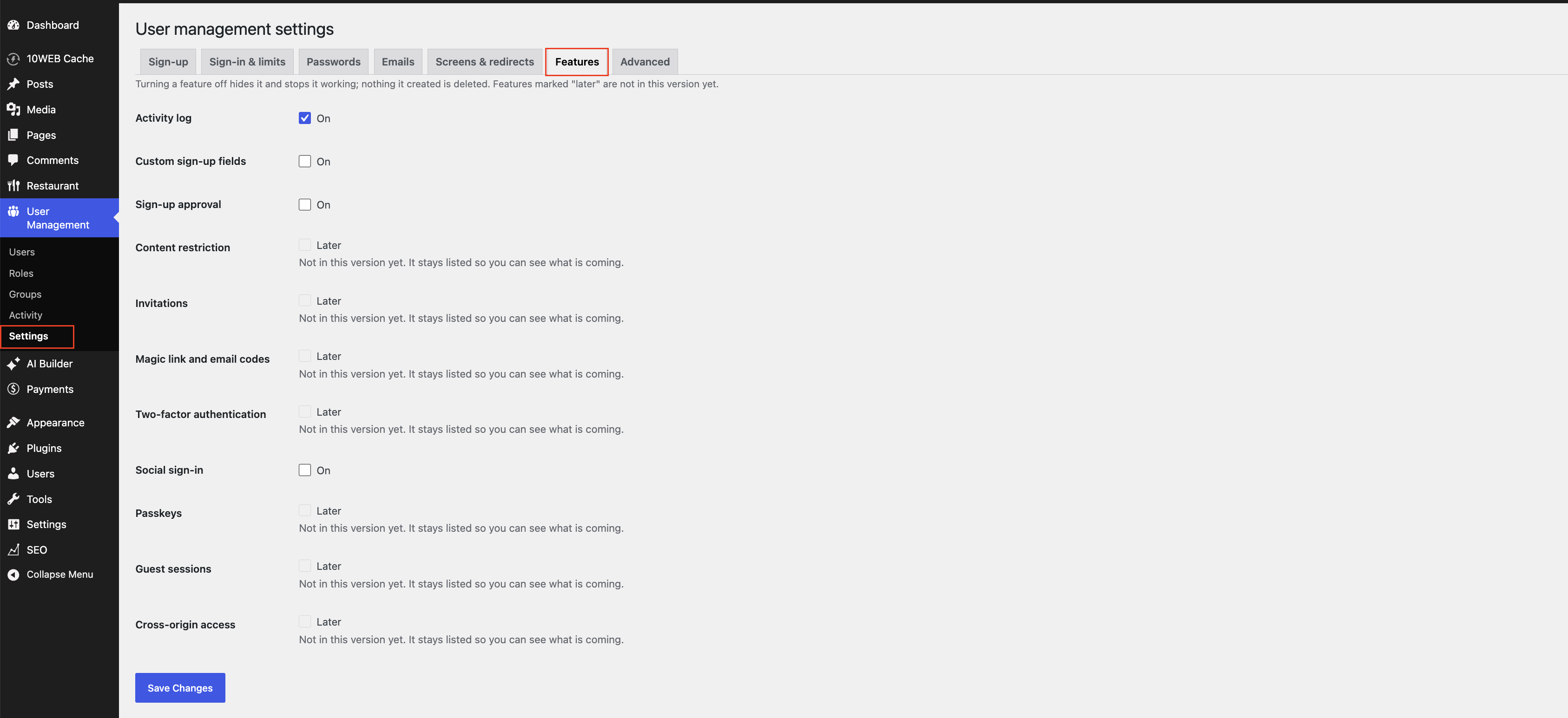Viewport: 1568px width, 718px height.
Task: Open Settings under User Management
Action: 29,336
